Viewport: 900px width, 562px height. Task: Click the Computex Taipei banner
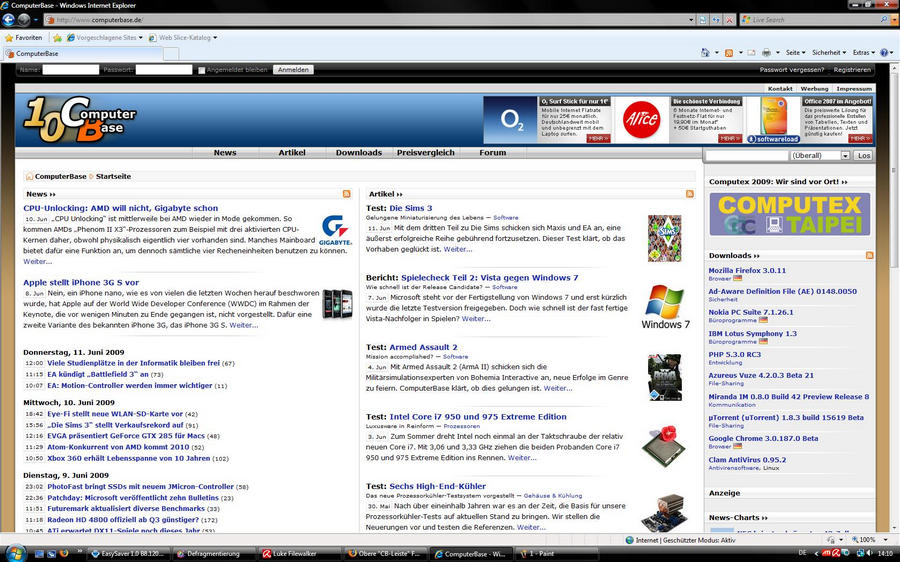tap(790, 214)
